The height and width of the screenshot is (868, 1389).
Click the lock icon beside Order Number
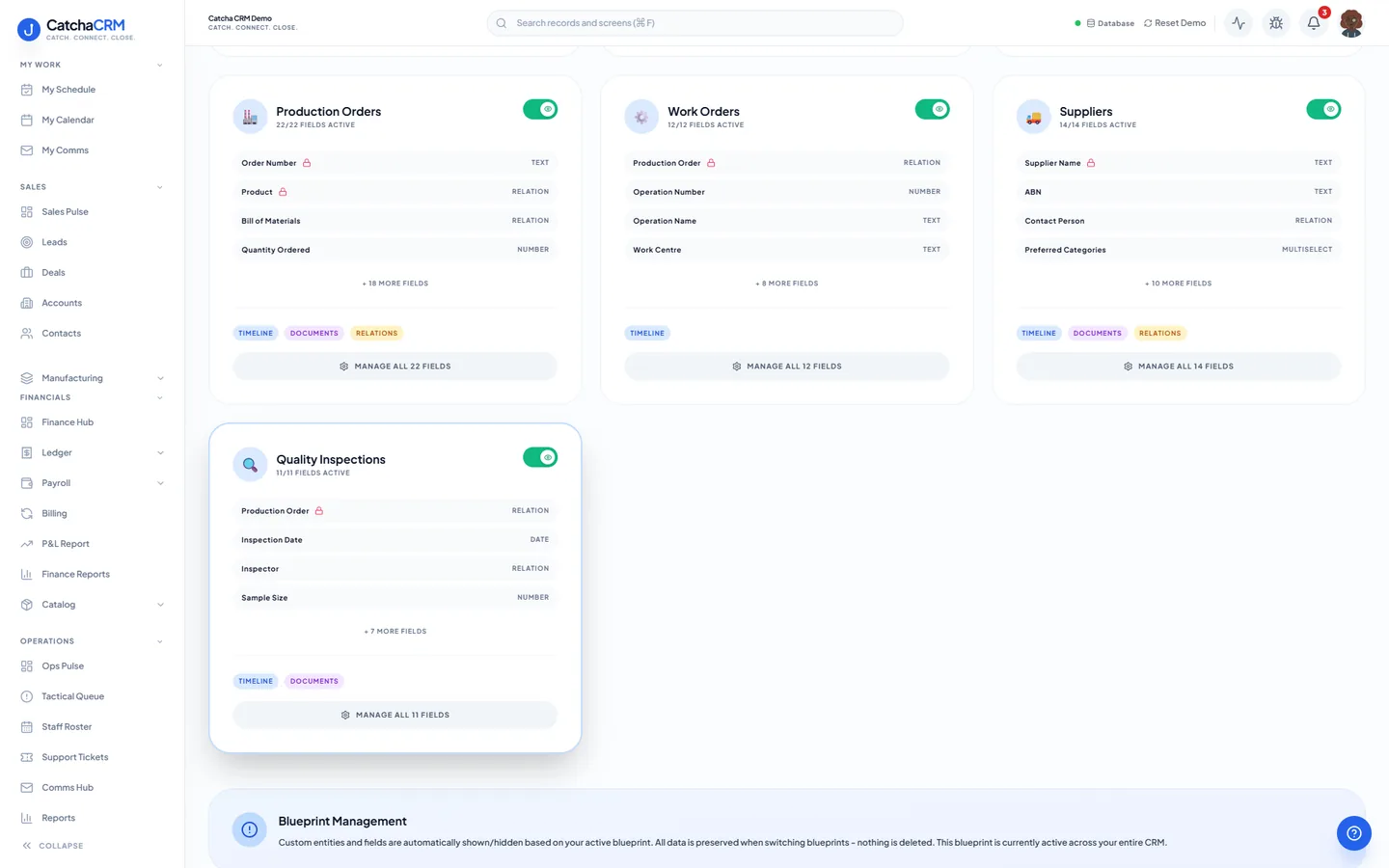coord(307,163)
